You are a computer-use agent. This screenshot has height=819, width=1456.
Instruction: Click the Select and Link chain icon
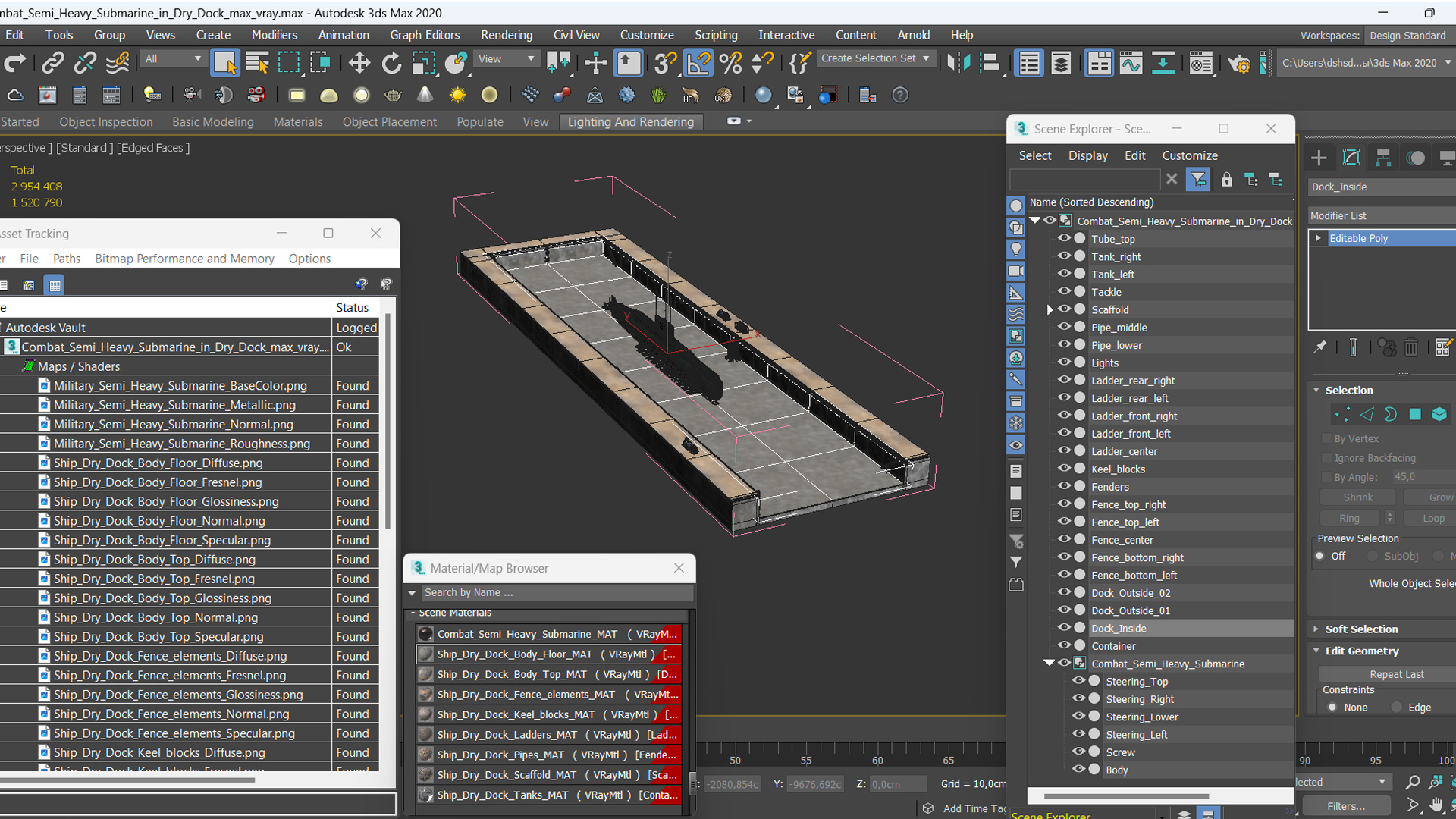point(52,63)
